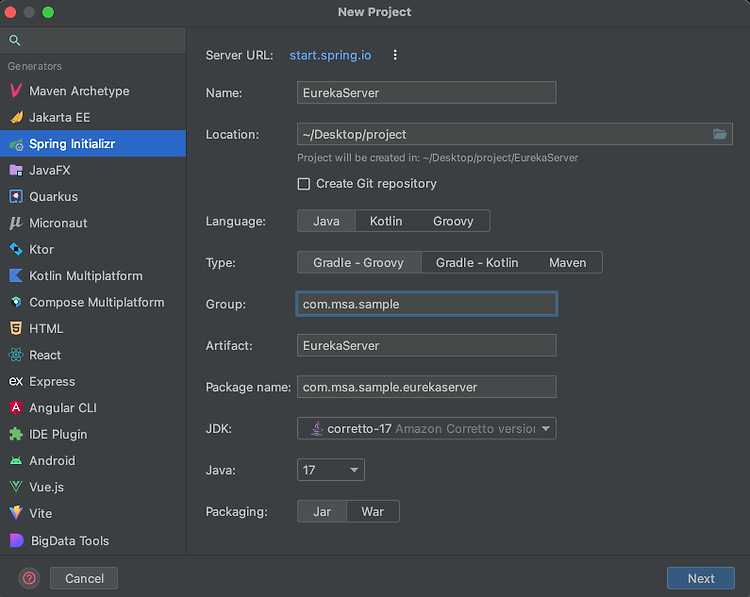Image resolution: width=750 pixels, height=597 pixels.
Task: Click the Micronaut mu icon
Action: (16, 223)
